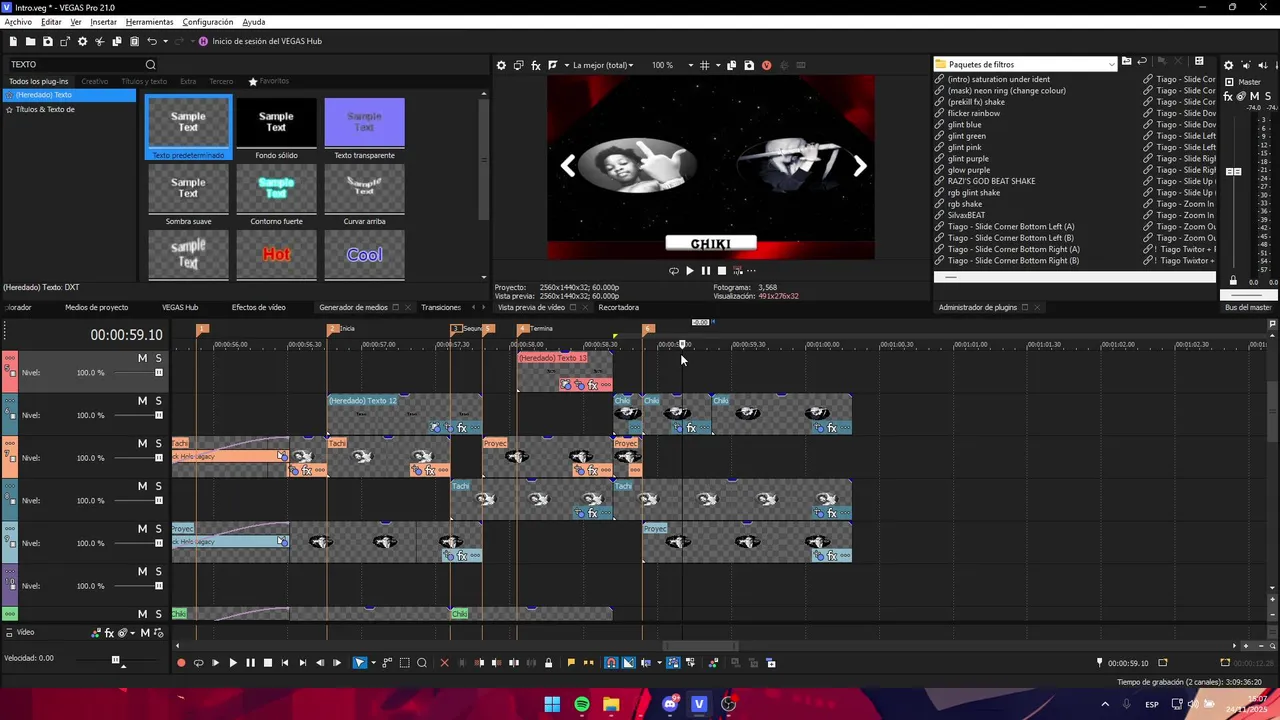Open 'Paquetes de filtros' combo box
1280x720 pixels.
click(x=1026, y=64)
